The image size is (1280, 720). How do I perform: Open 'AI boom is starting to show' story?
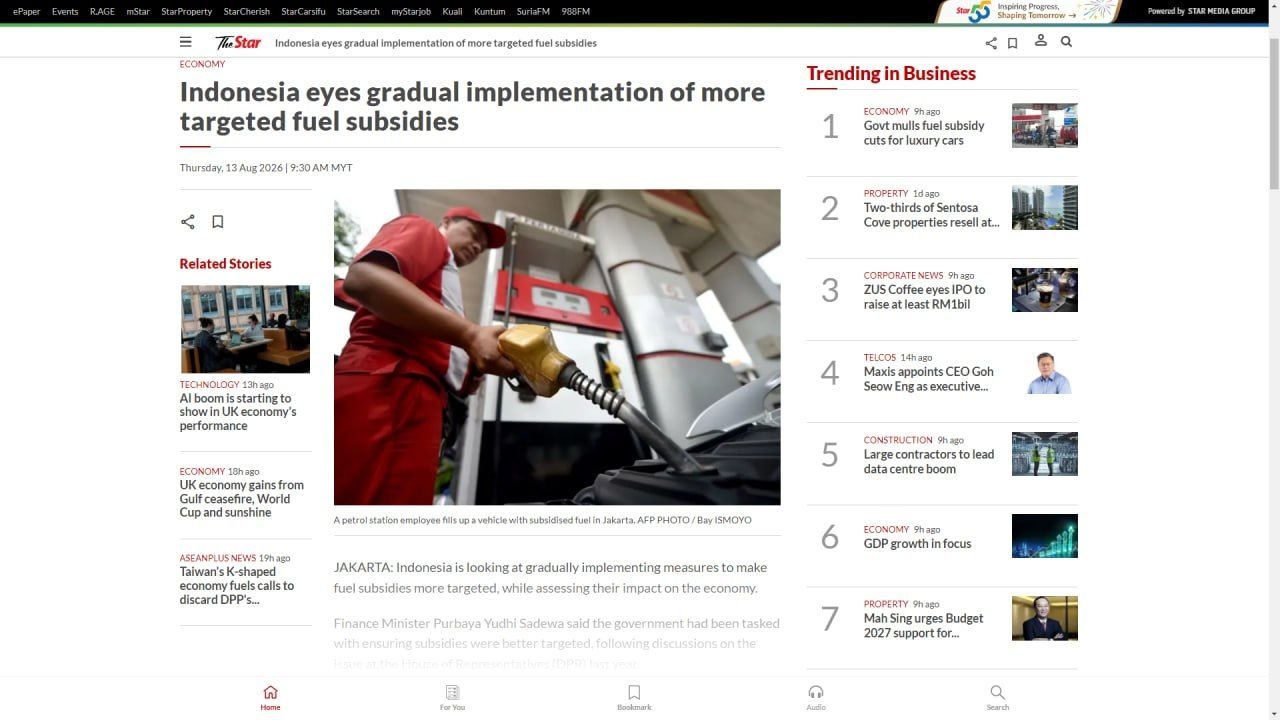238,412
